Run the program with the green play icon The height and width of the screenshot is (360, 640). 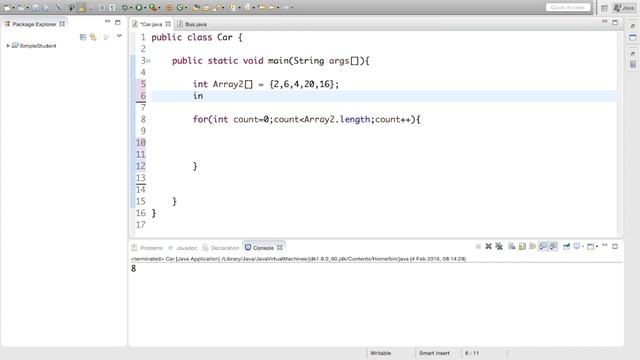click(x=139, y=8)
